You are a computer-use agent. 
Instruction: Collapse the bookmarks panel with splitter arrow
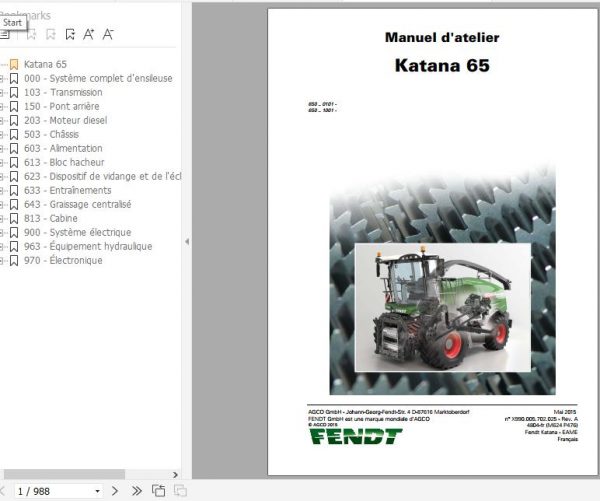[x=187, y=242]
